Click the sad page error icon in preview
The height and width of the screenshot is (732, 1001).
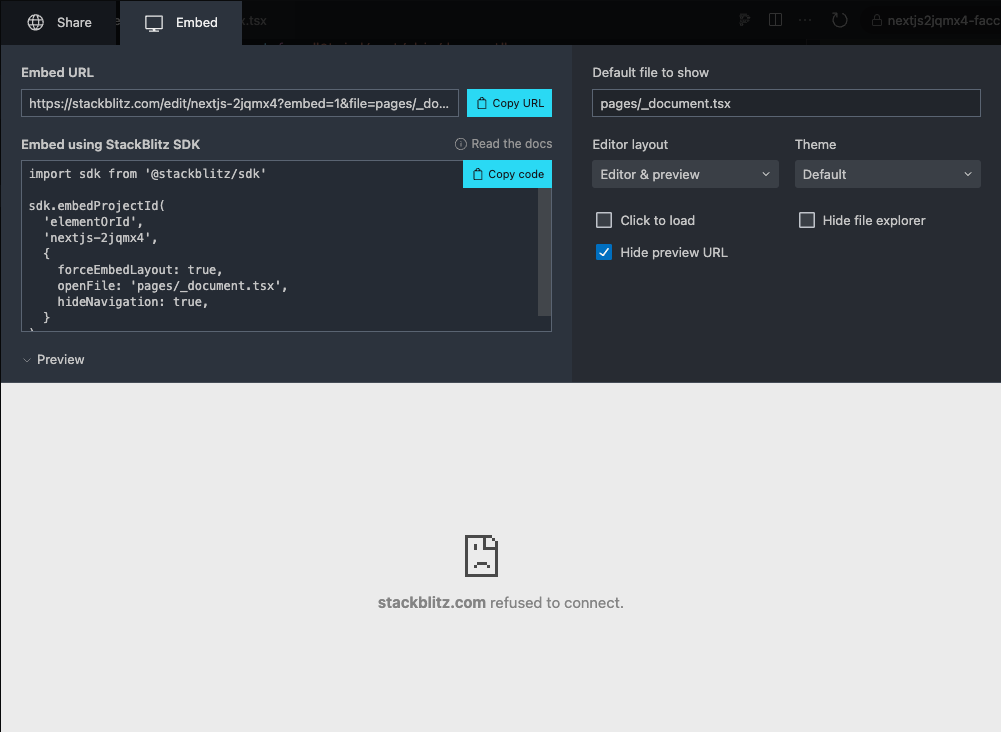click(481, 556)
